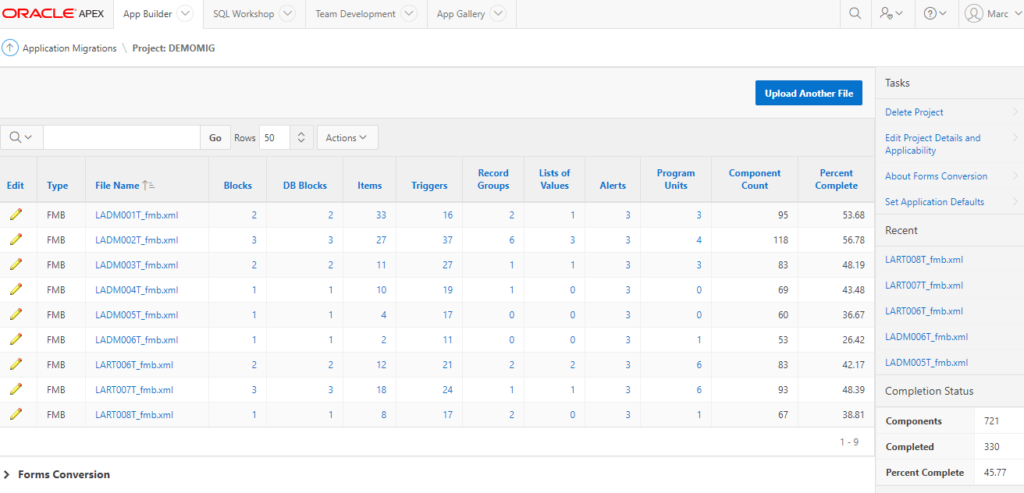This screenshot has height=493, width=1024.
Task: Click the magnifier search icon in header
Action: point(855,14)
